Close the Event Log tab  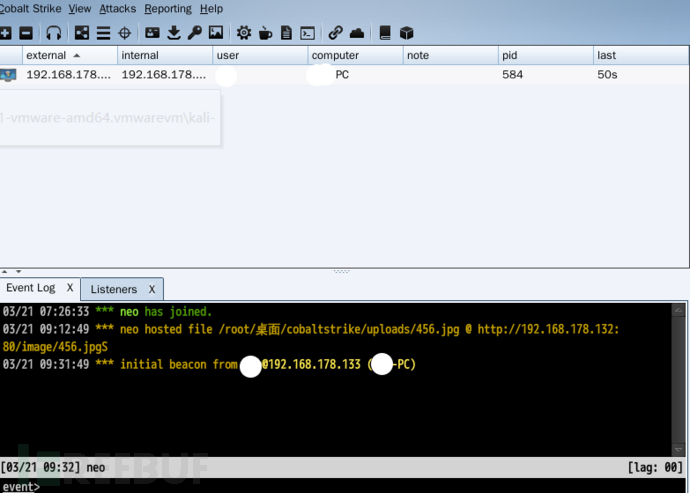(70, 288)
